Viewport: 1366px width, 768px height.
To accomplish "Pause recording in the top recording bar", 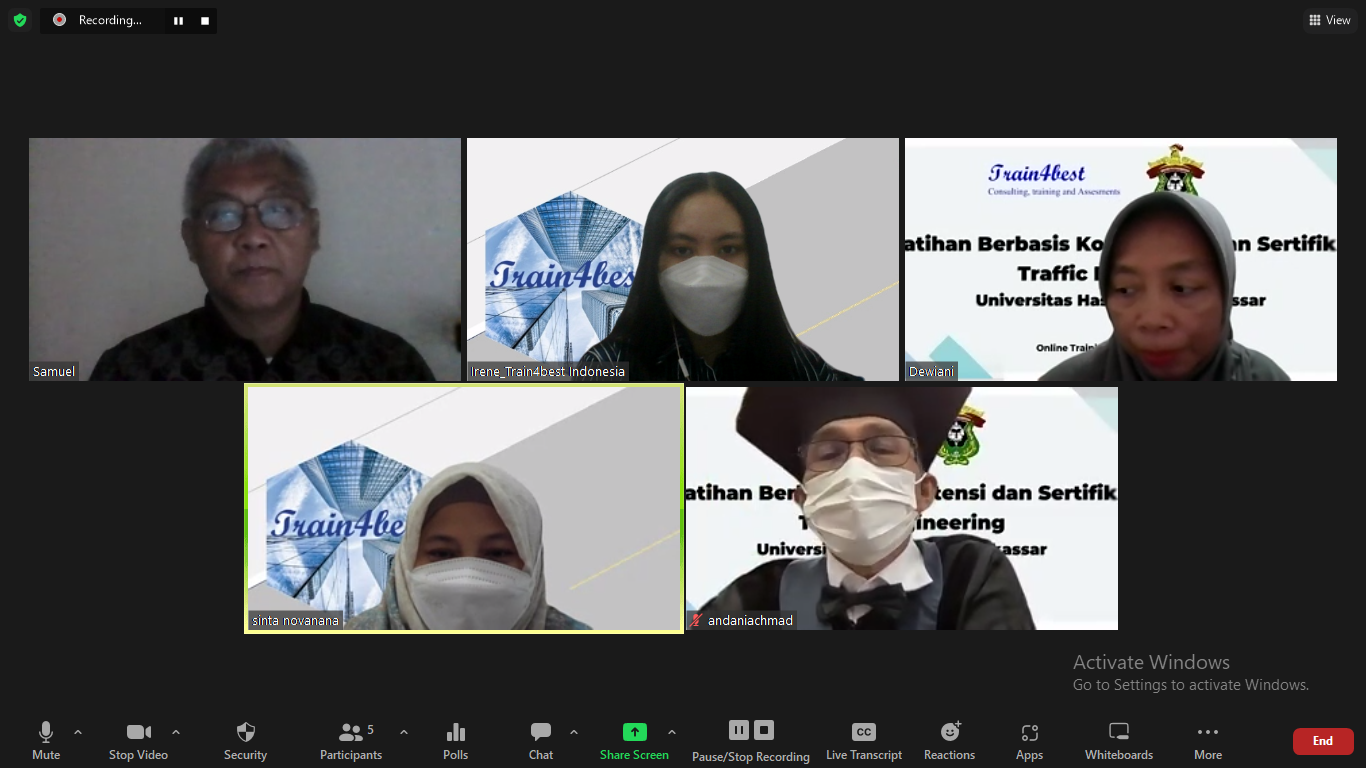I will pyautogui.click(x=178, y=20).
